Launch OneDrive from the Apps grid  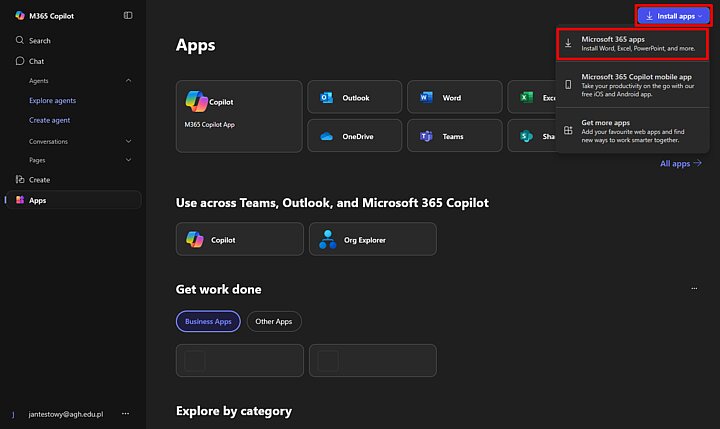(x=354, y=136)
